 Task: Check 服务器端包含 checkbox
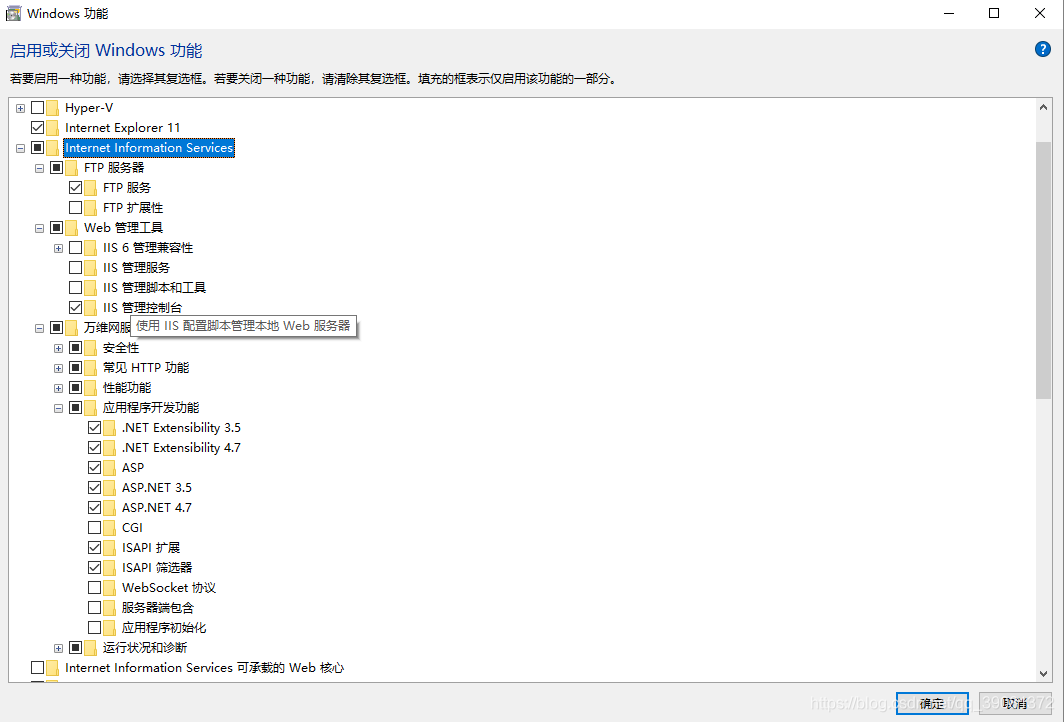94,607
